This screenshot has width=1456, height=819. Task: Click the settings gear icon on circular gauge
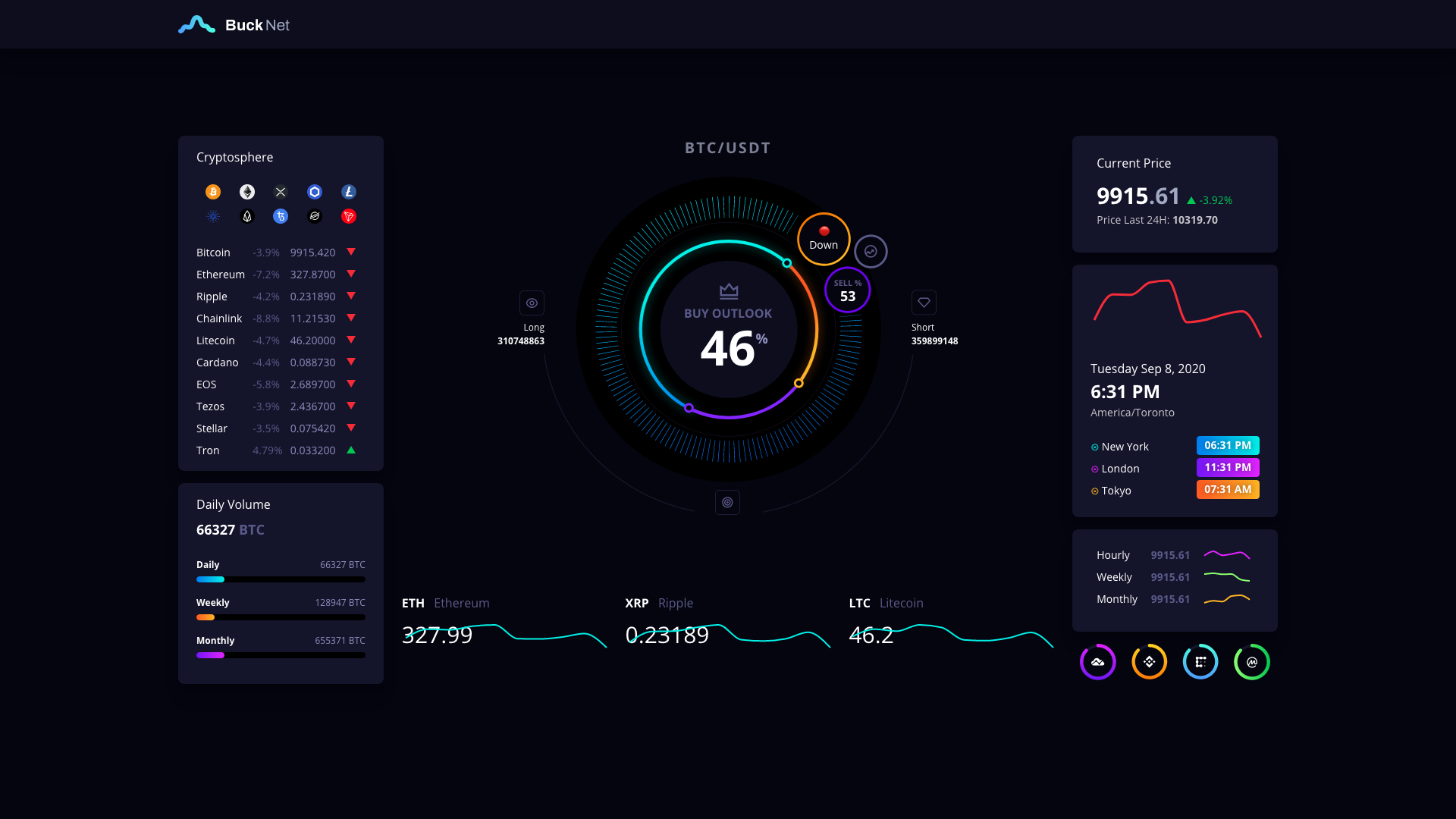(x=727, y=502)
